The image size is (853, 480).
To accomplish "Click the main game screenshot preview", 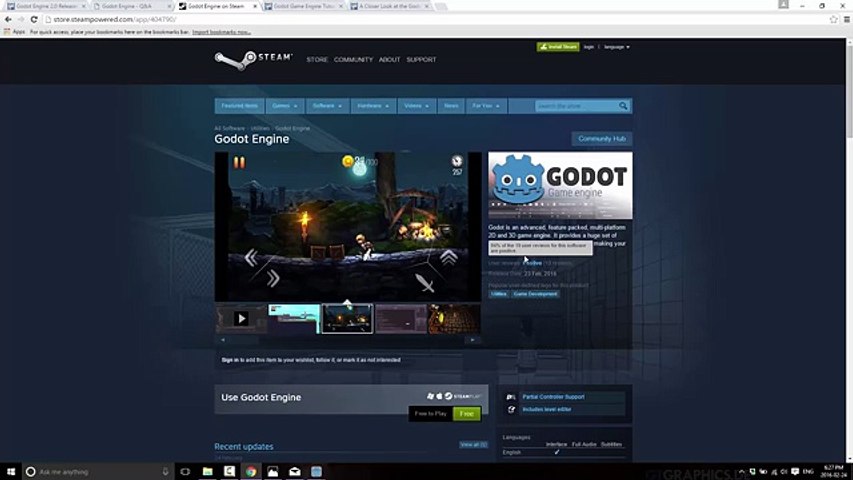I will tap(348, 226).
